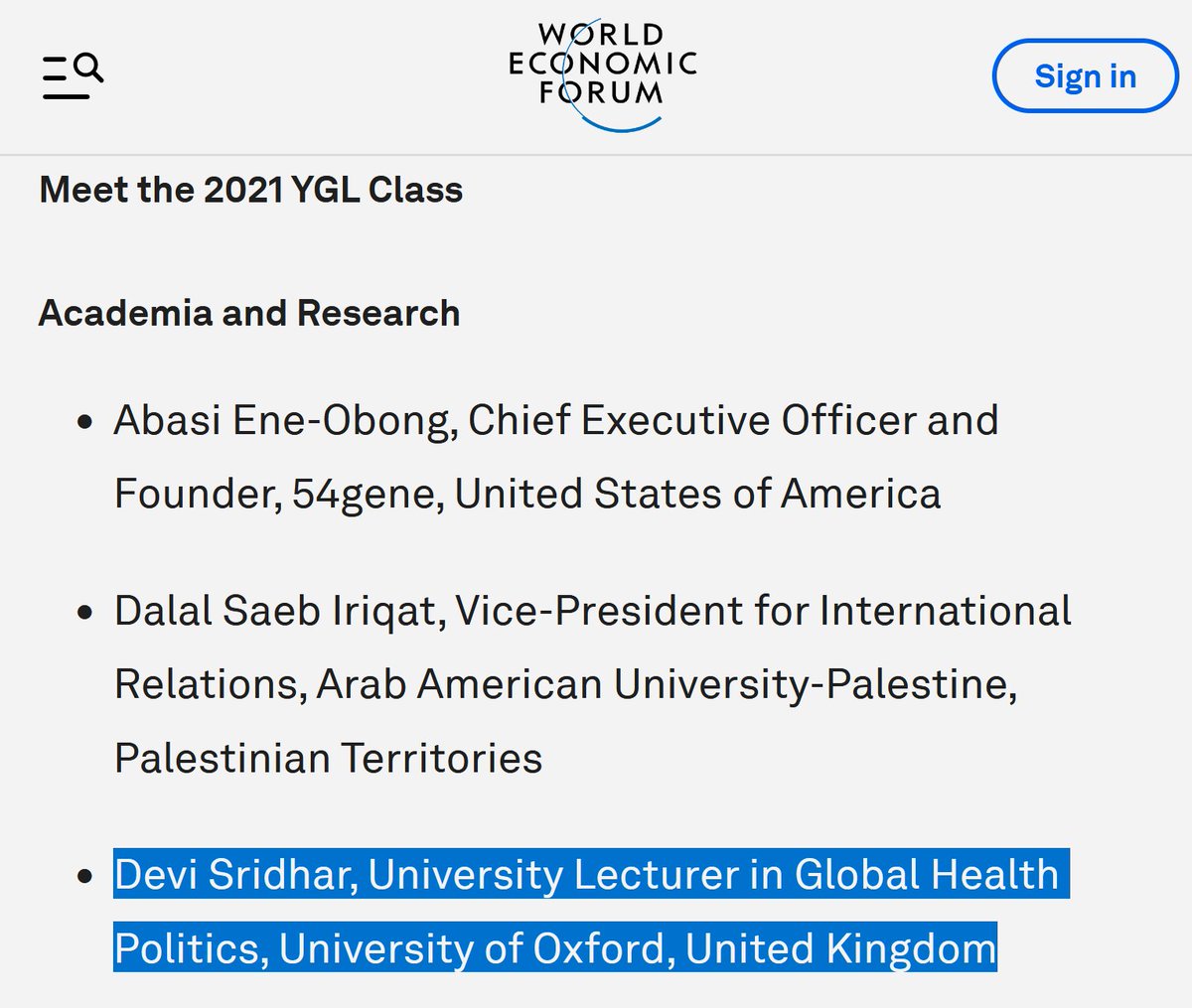1192x1008 pixels.
Task: Click the bullet beside Abasi Ene-Obong
Action: coord(85,422)
